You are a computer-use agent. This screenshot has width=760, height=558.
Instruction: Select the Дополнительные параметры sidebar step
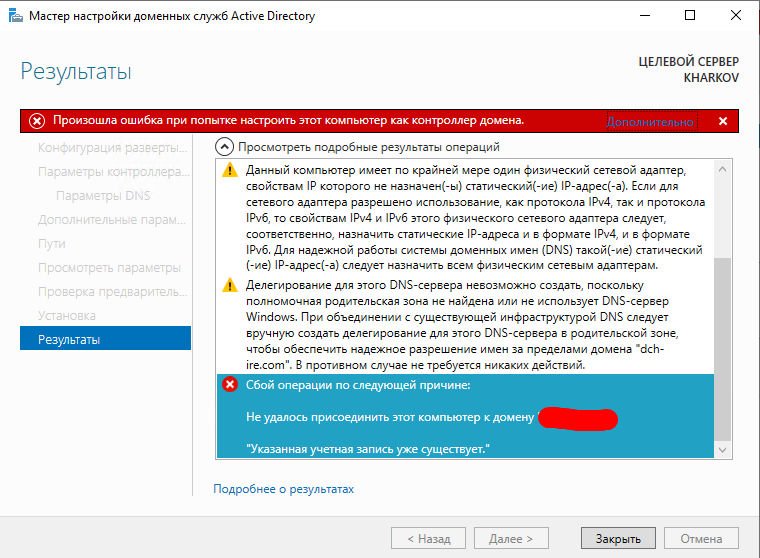112,220
